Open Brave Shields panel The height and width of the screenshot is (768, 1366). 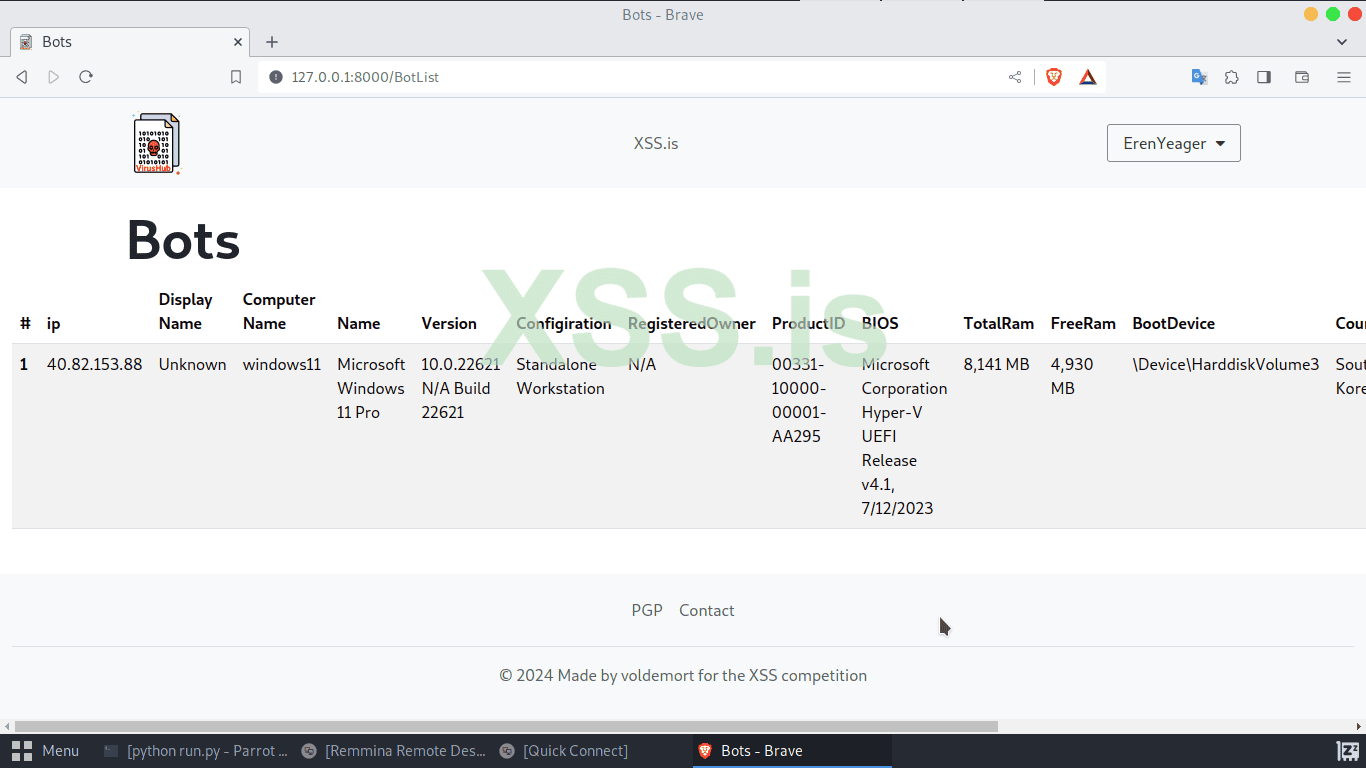click(x=1053, y=76)
